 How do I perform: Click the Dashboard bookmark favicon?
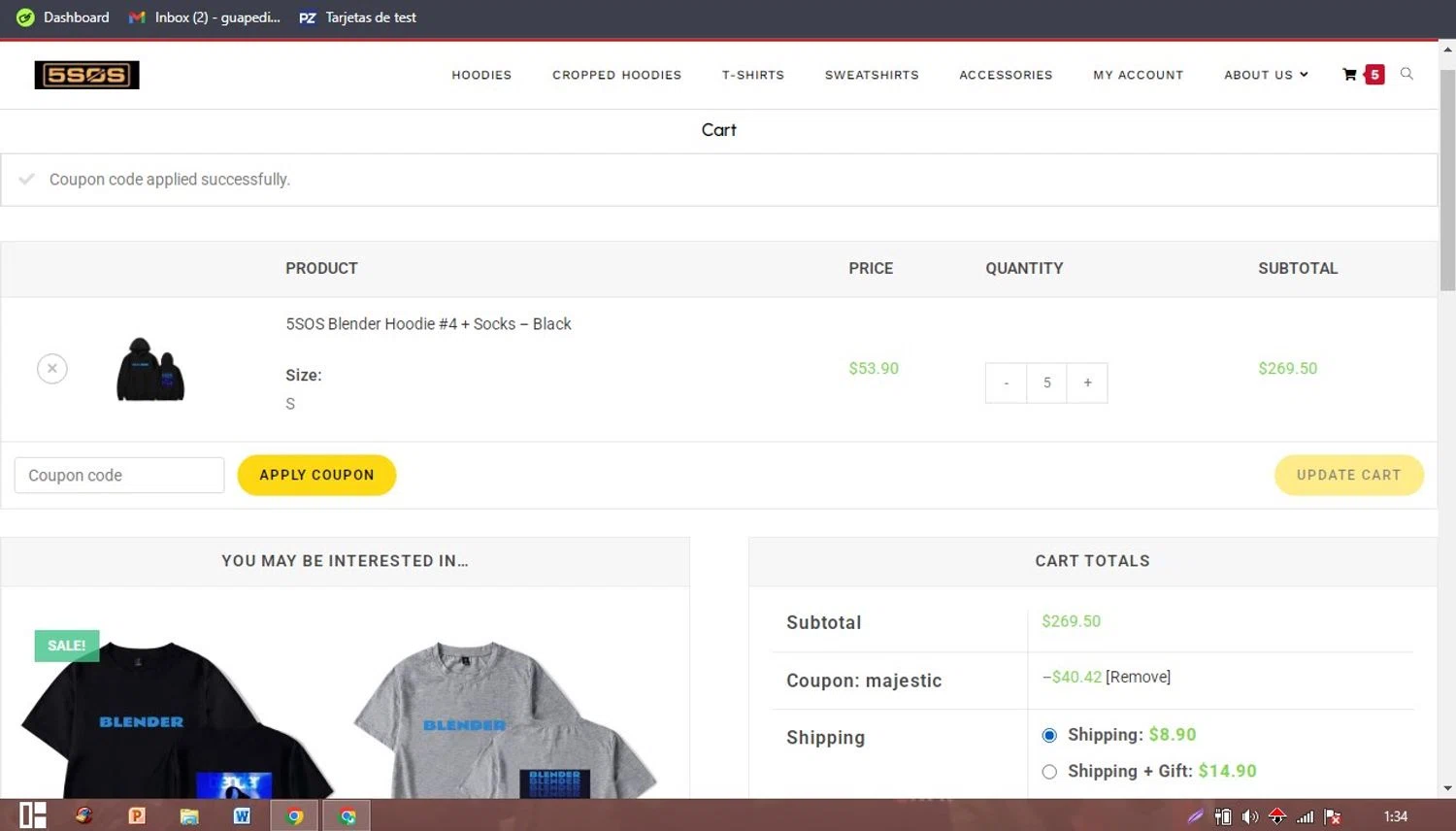click(x=25, y=17)
